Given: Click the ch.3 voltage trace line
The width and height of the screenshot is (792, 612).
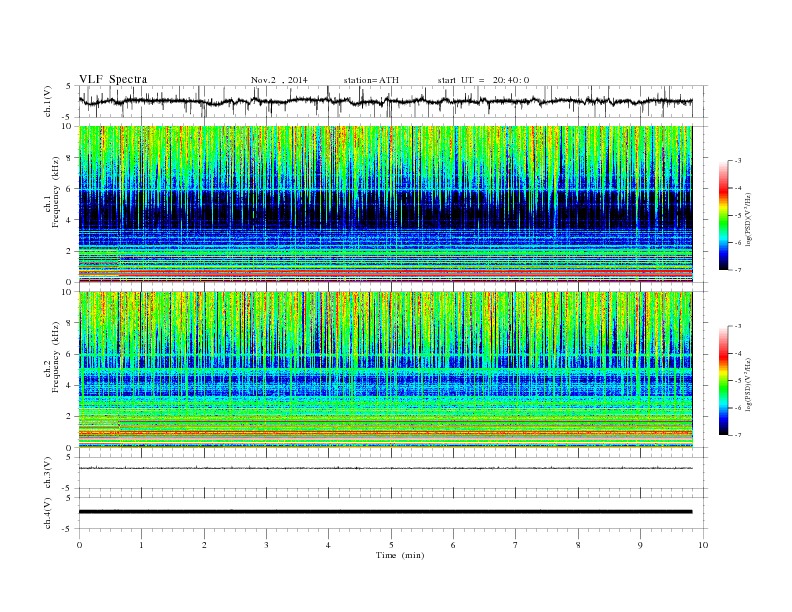Looking at the screenshot, I should [x=385, y=468].
